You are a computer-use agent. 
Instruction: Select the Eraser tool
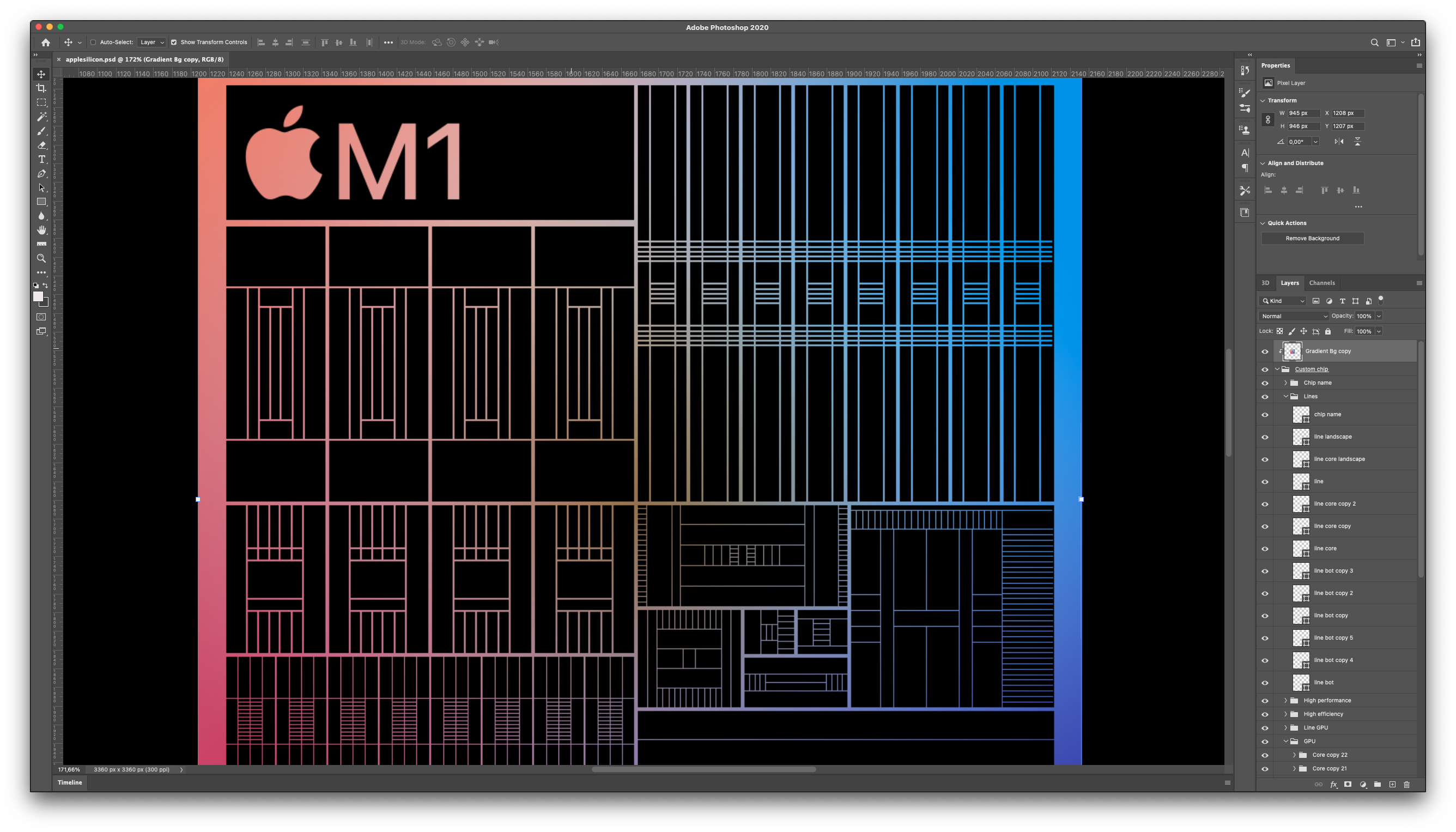click(42, 145)
